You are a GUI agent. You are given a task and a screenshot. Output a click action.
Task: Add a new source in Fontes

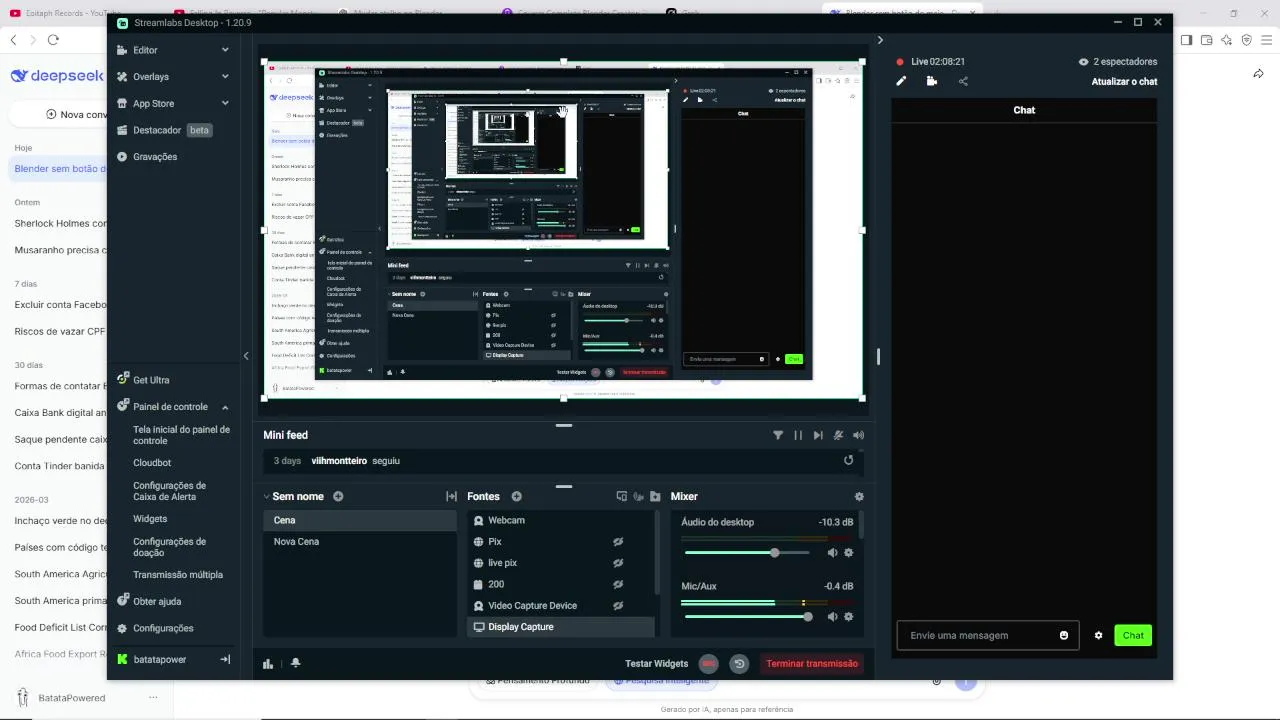click(x=516, y=496)
